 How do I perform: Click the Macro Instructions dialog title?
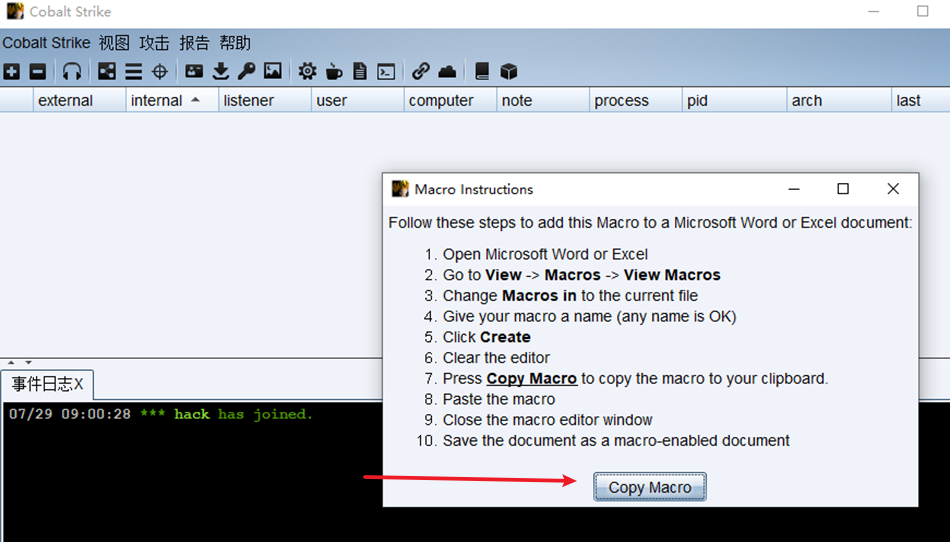pos(474,190)
